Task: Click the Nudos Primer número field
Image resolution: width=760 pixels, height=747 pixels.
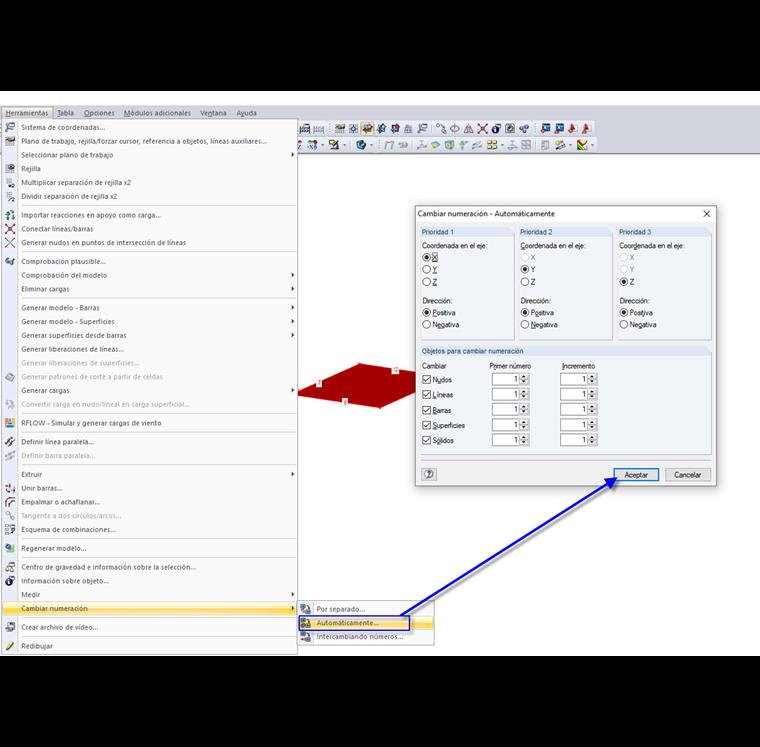Action: click(x=506, y=379)
